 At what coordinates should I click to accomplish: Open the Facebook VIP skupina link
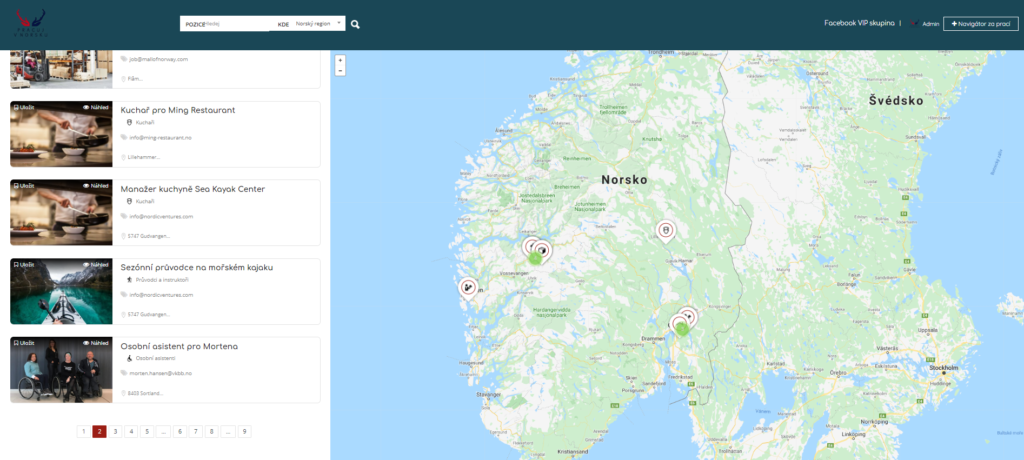859,23
